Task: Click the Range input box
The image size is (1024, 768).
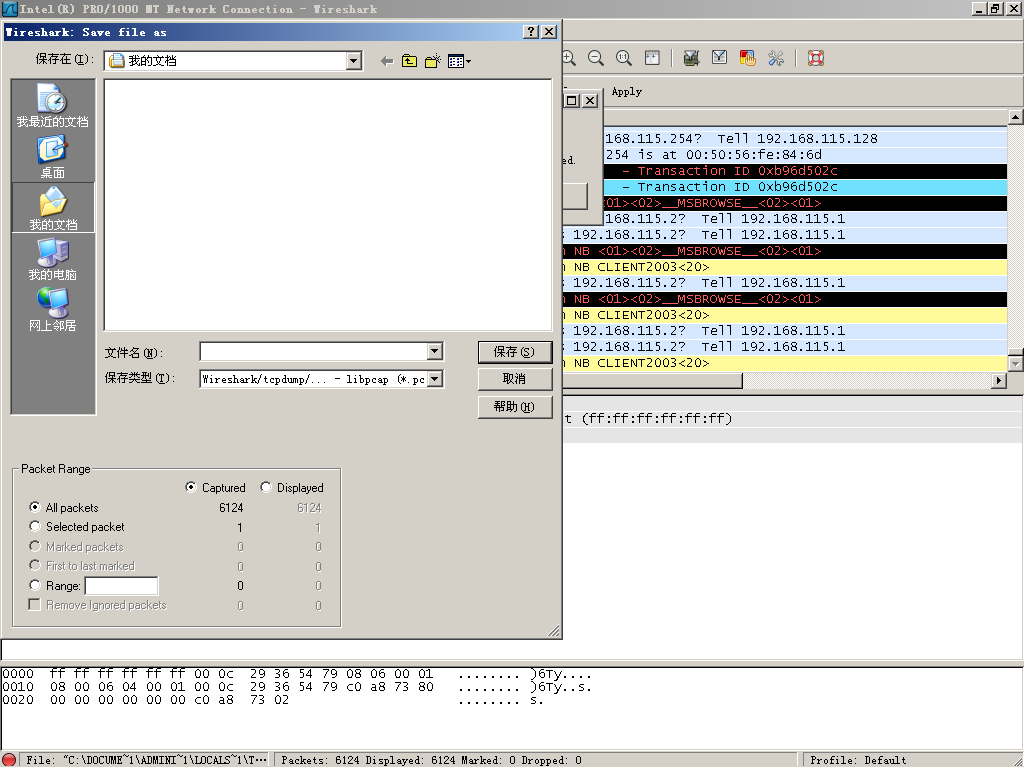Action: pos(121,586)
